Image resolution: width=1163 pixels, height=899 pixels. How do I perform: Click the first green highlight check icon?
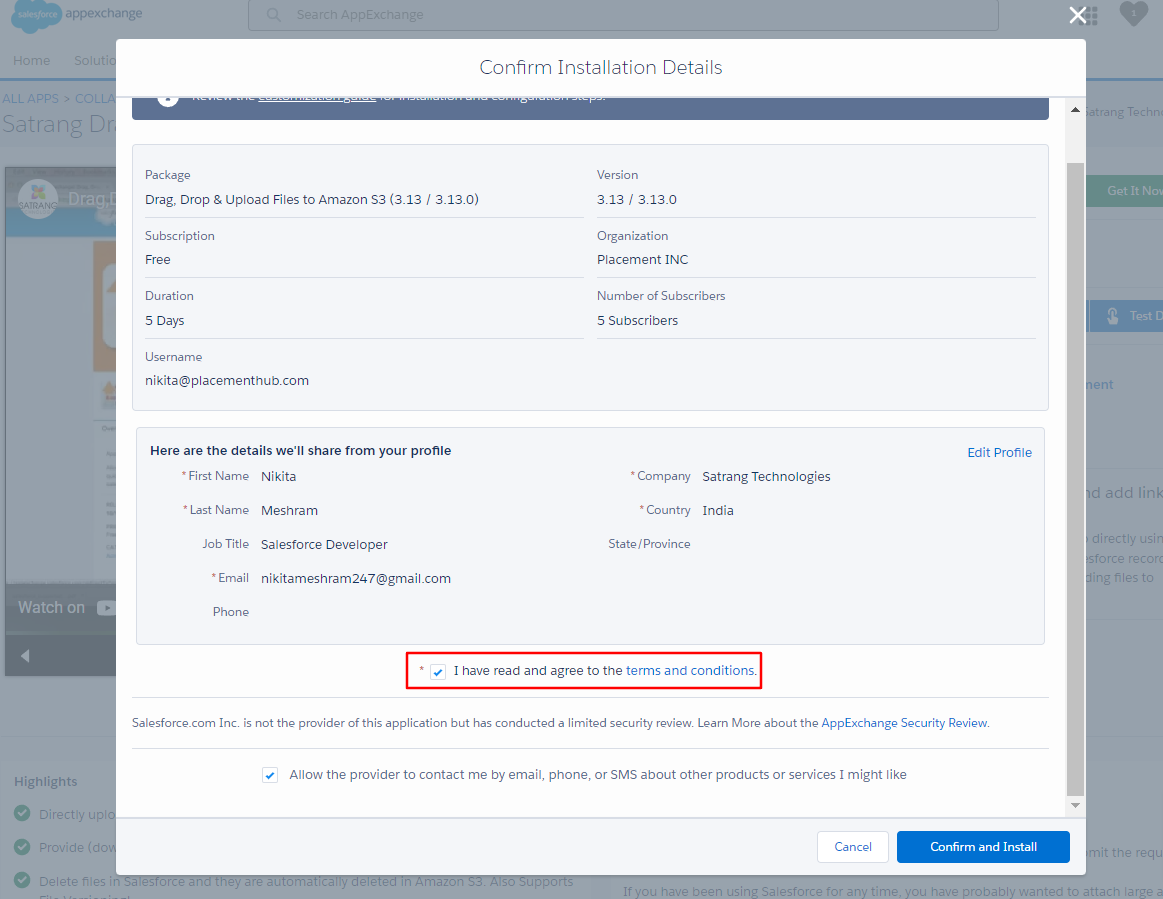click(x=22, y=813)
